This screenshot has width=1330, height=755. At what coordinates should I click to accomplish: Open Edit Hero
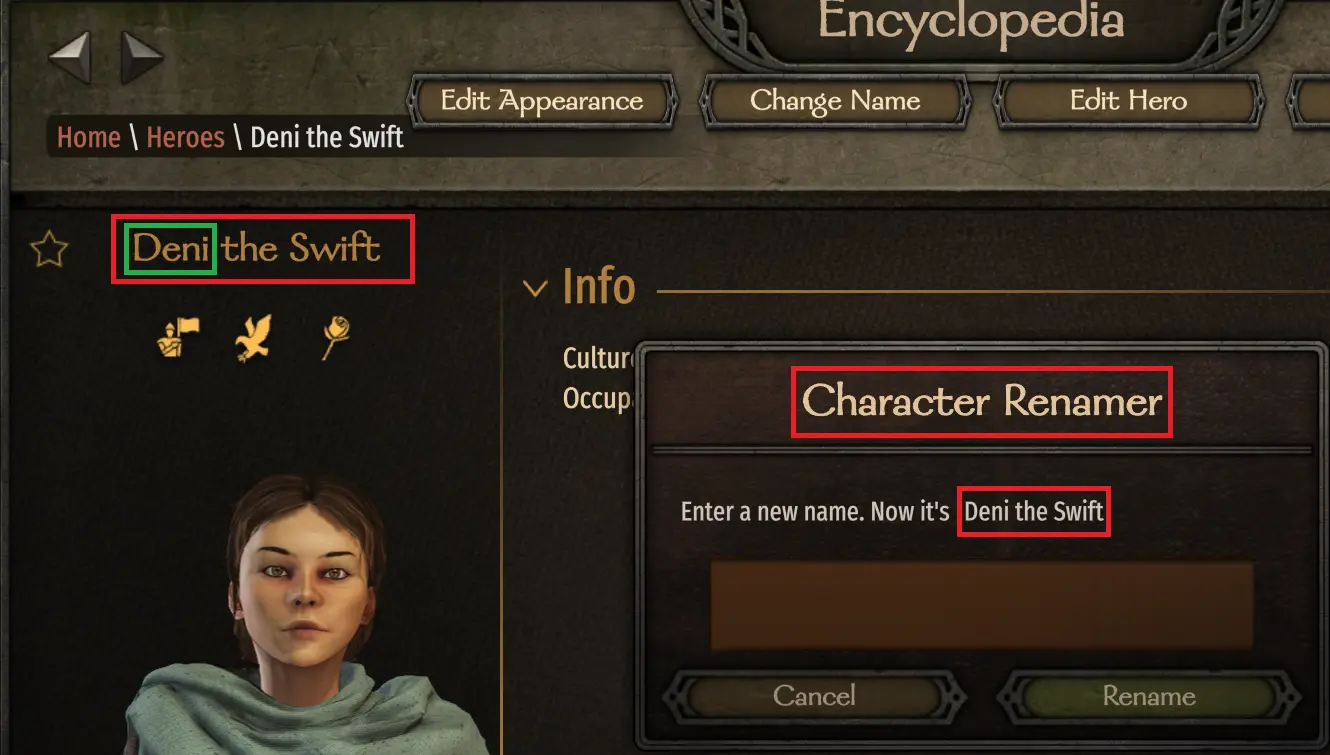click(1128, 101)
